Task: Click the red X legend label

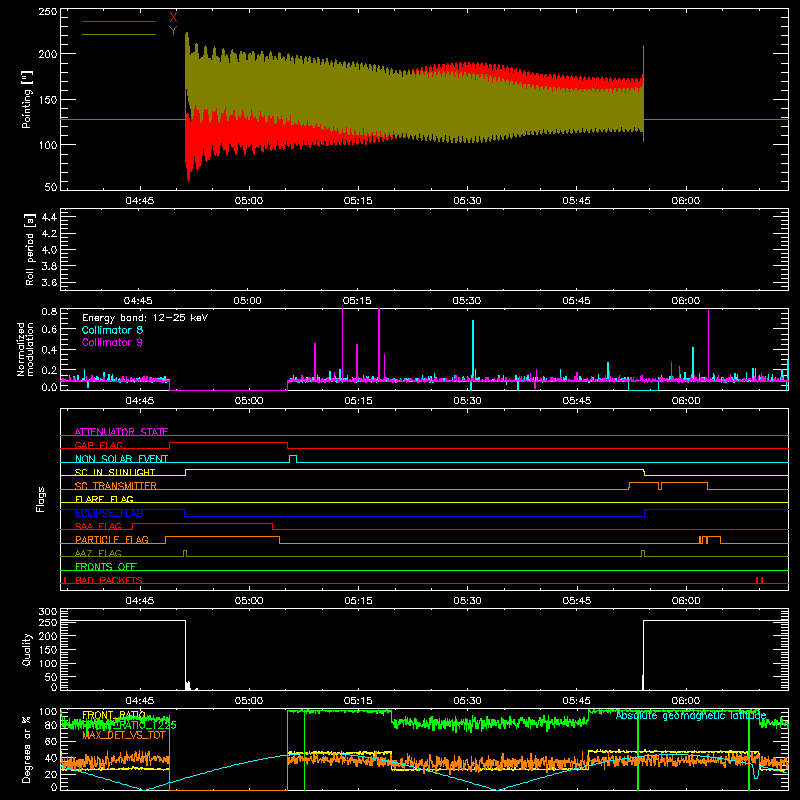Action: pos(173,18)
